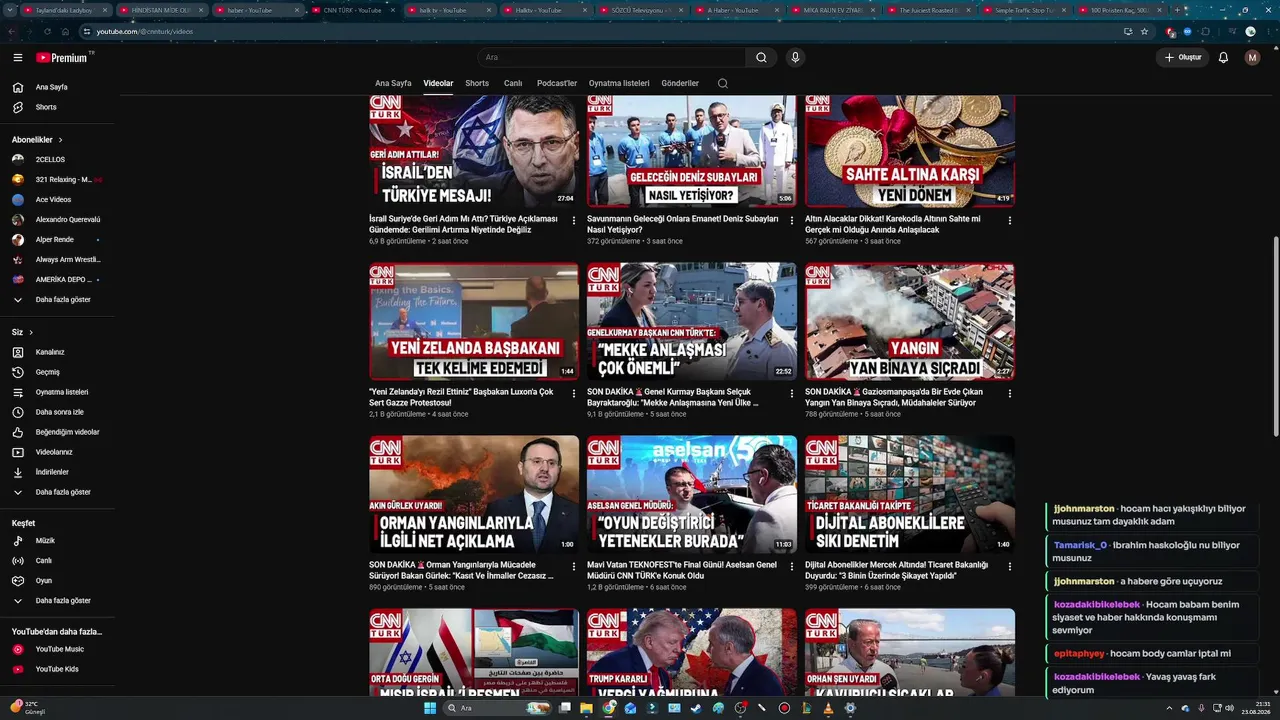This screenshot has width=1280, height=720.
Task: Open options for Yeni Zelanda'yı Rezil Ettiniz video
Action: click(574, 393)
